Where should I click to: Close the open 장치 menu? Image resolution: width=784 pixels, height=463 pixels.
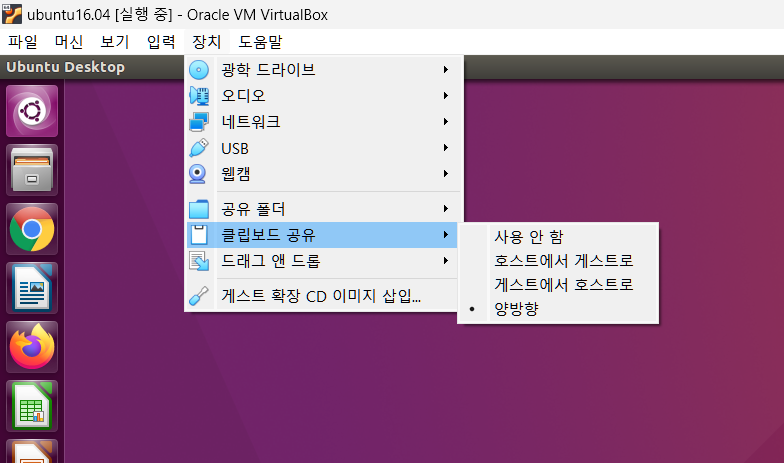206,42
